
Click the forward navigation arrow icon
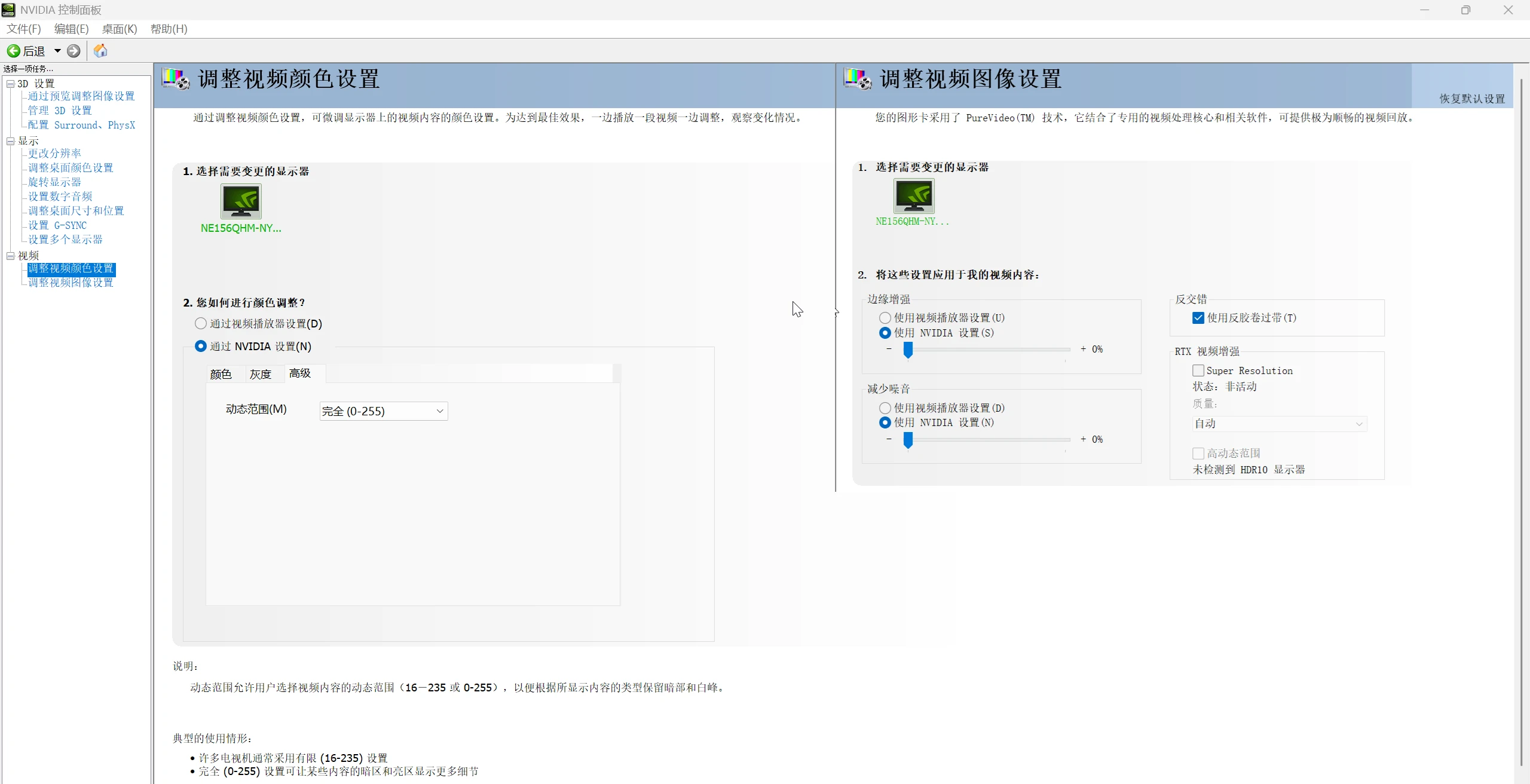[73, 51]
